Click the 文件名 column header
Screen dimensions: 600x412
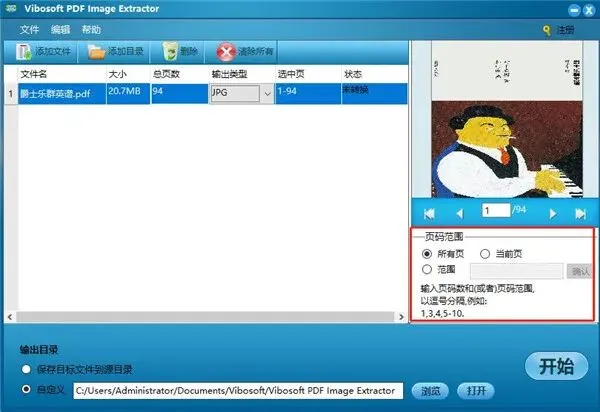point(62,74)
